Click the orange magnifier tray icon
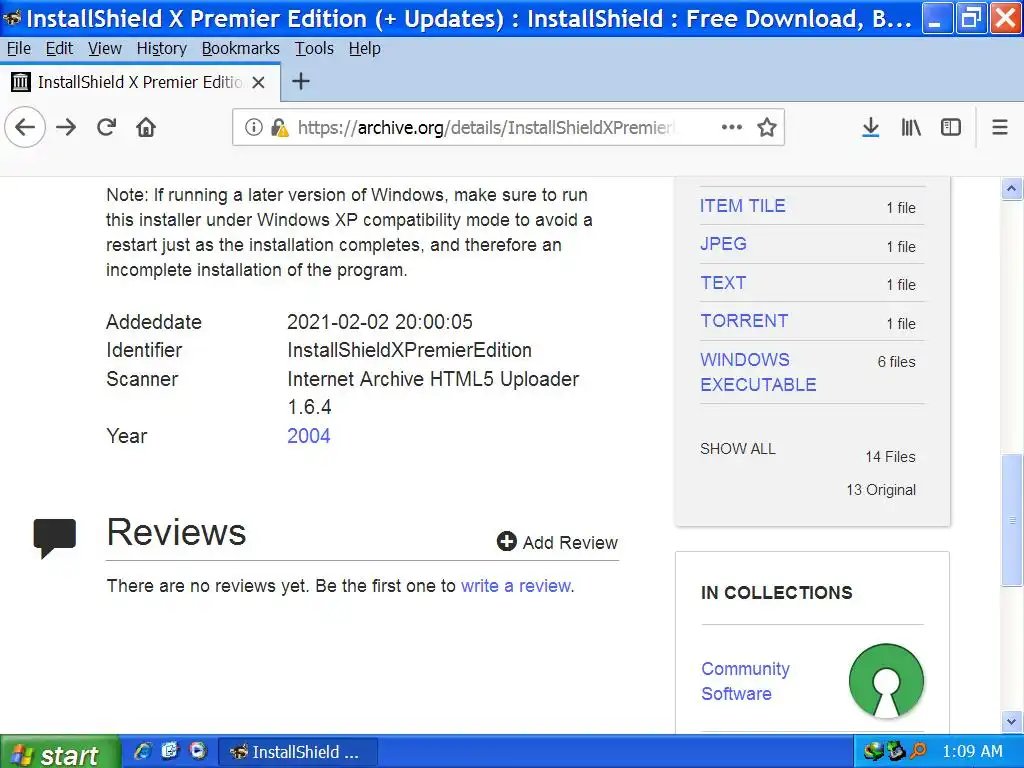This screenshot has height=768, width=1024. [918, 752]
